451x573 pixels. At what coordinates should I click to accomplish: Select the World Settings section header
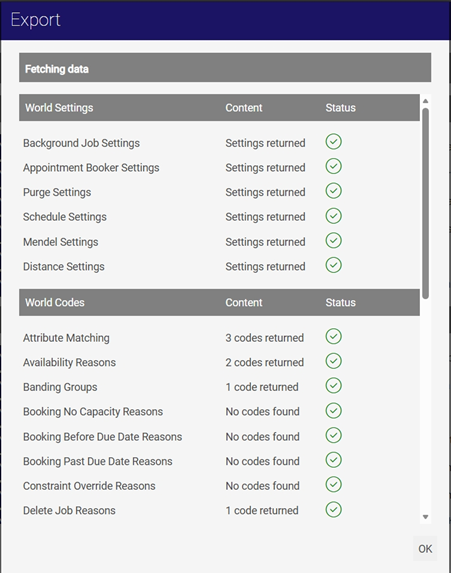pyautogui.click(x=219, y=107)
